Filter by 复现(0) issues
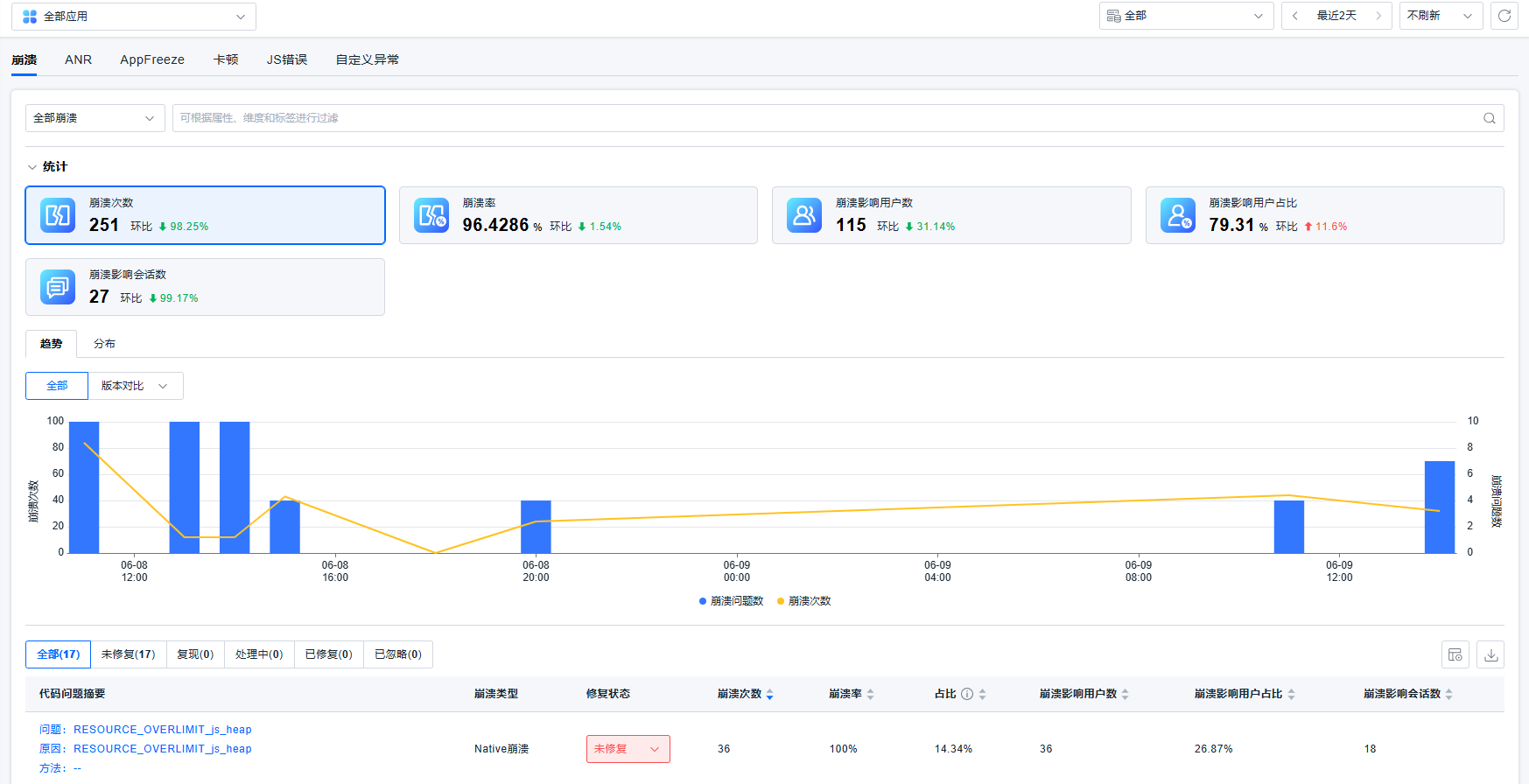The image size is (1529, 784). [195, 654]
